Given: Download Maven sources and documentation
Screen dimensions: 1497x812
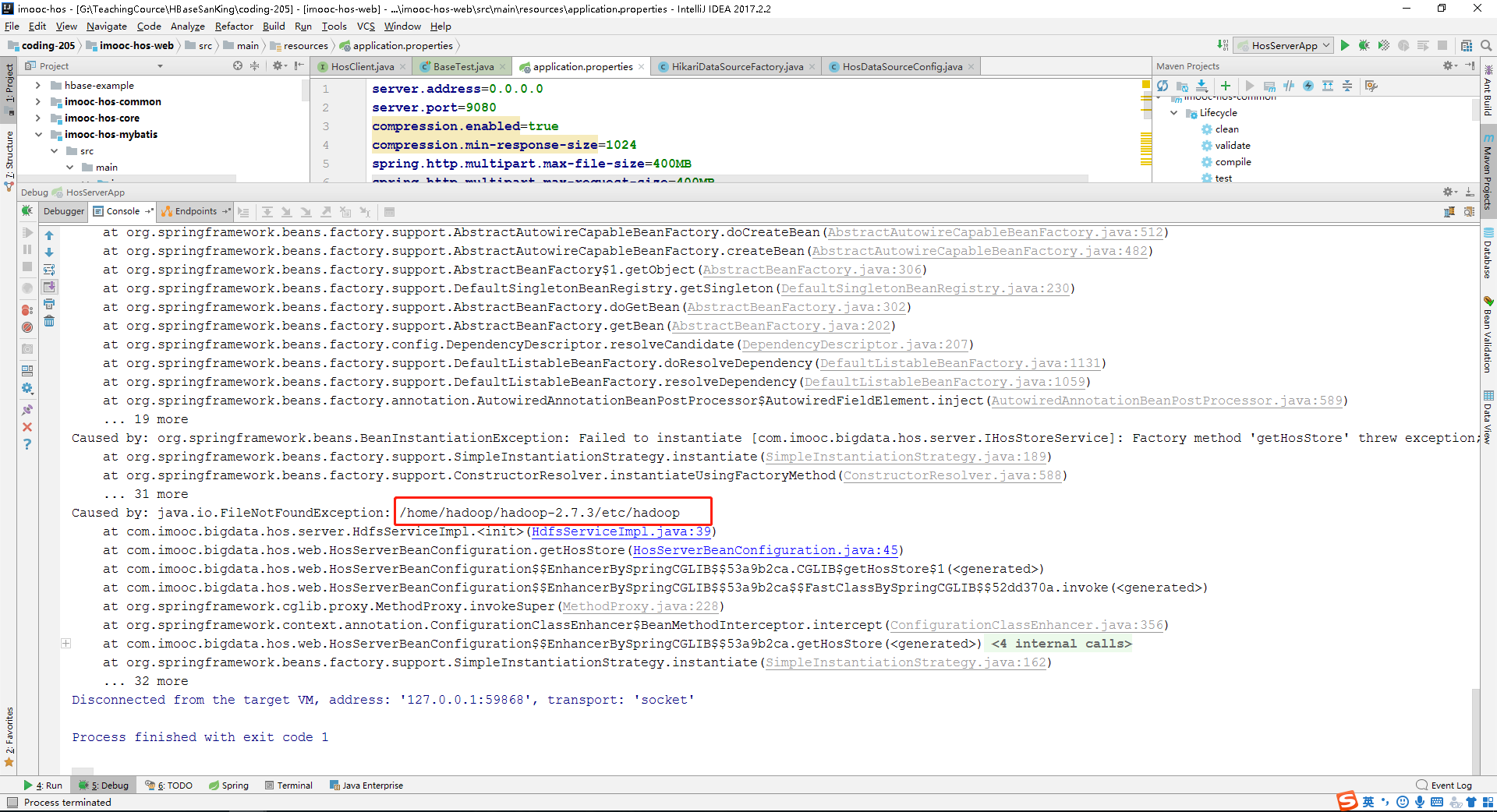Looking at the screenshot, I should pos(1201,86).
